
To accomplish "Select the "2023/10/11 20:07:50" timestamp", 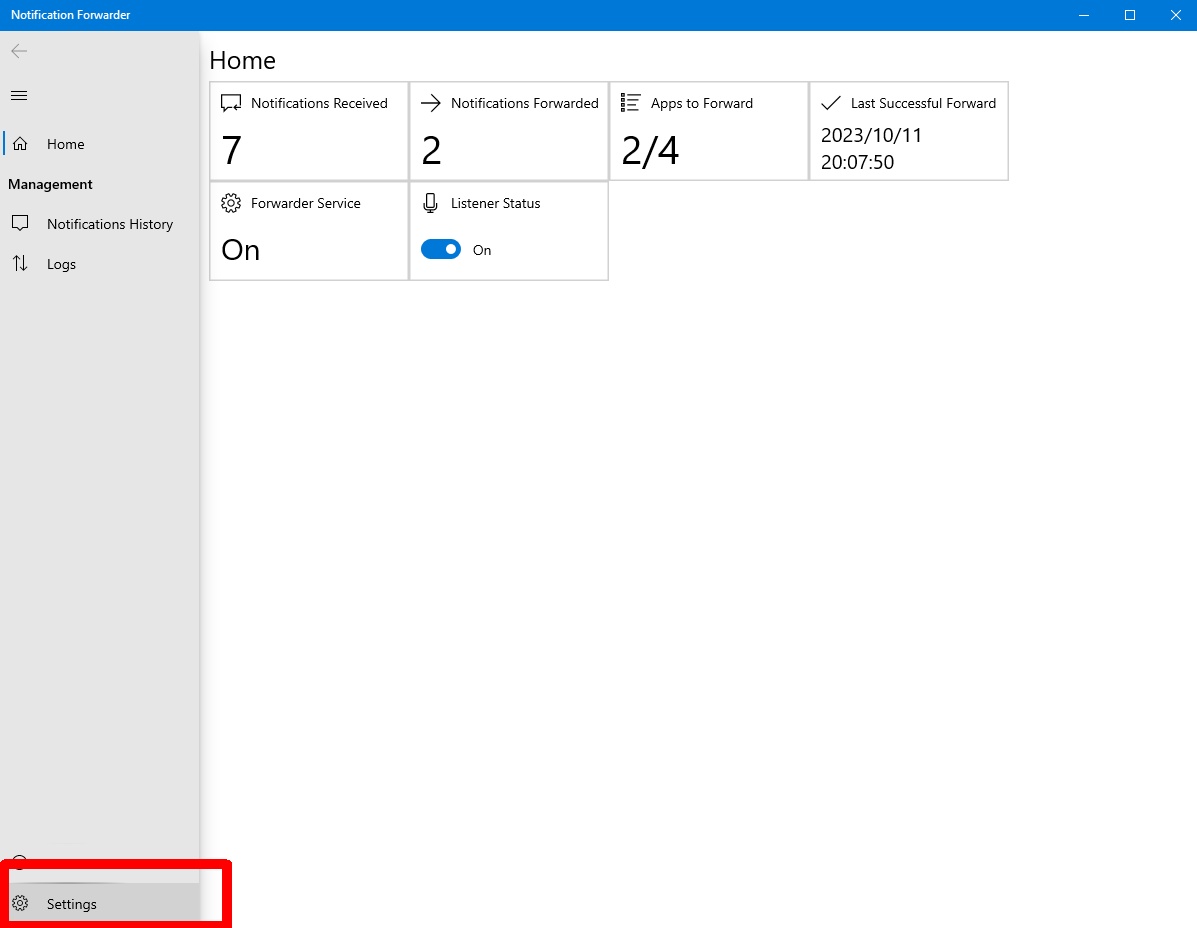I will tap(871, 149).
